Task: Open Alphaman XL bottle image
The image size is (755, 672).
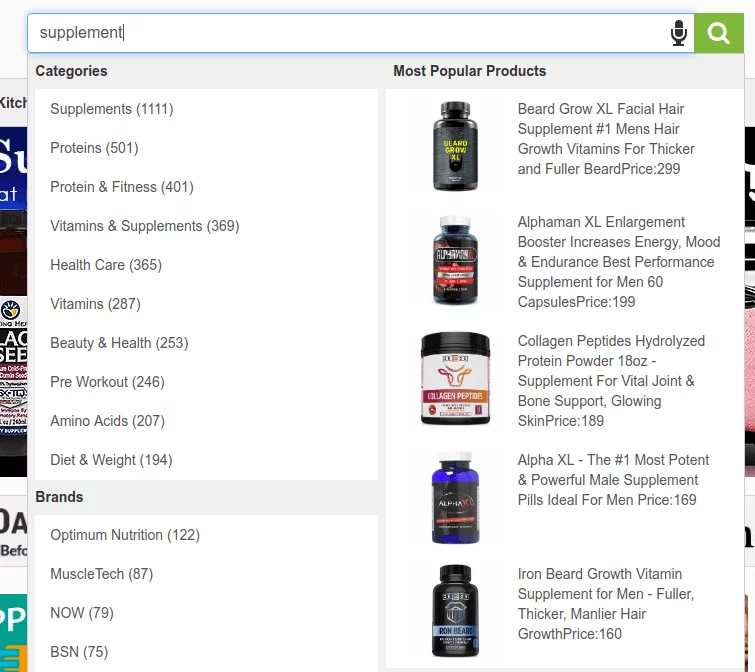Action: click(x=455, y=260)
